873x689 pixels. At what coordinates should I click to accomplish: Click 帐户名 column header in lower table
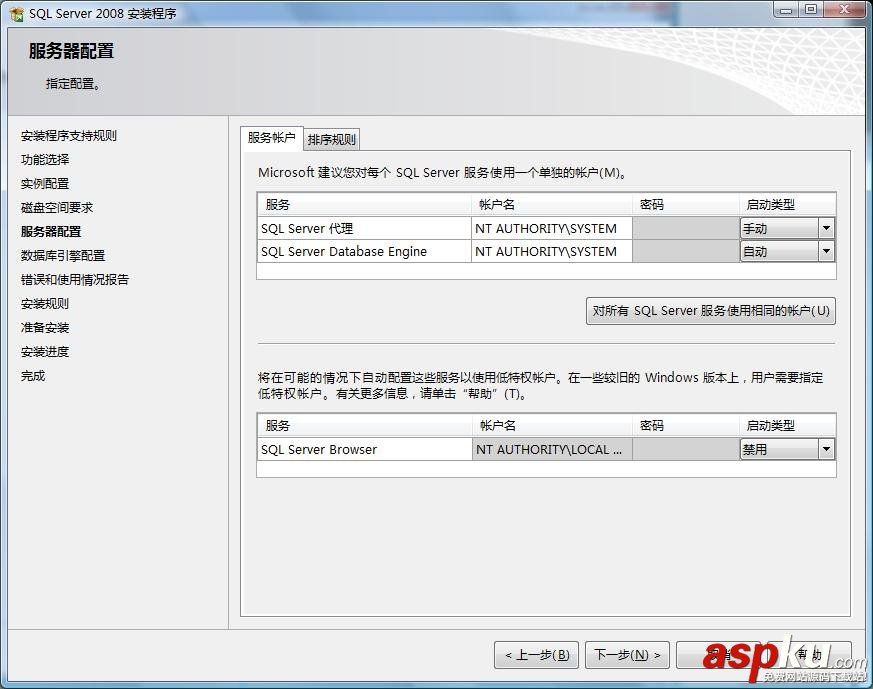pyautogui.click(x=552, y=425)
